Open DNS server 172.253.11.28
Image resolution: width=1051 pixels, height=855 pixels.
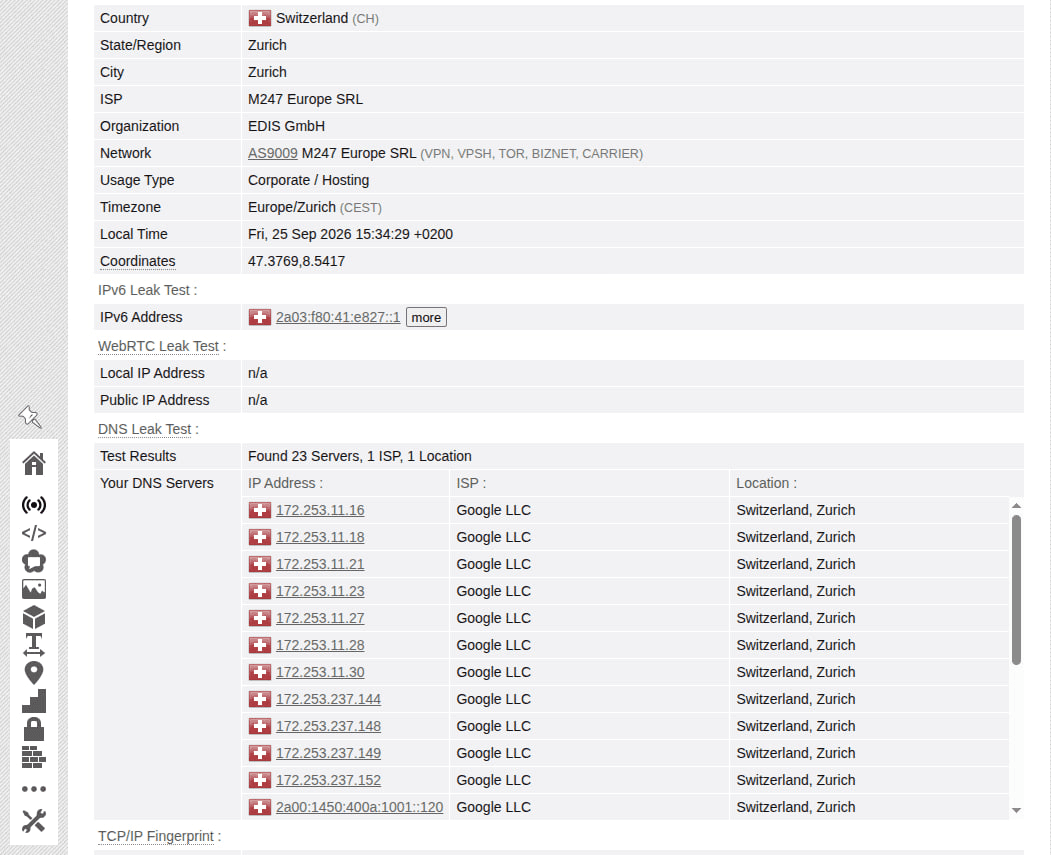pos(320,645)
